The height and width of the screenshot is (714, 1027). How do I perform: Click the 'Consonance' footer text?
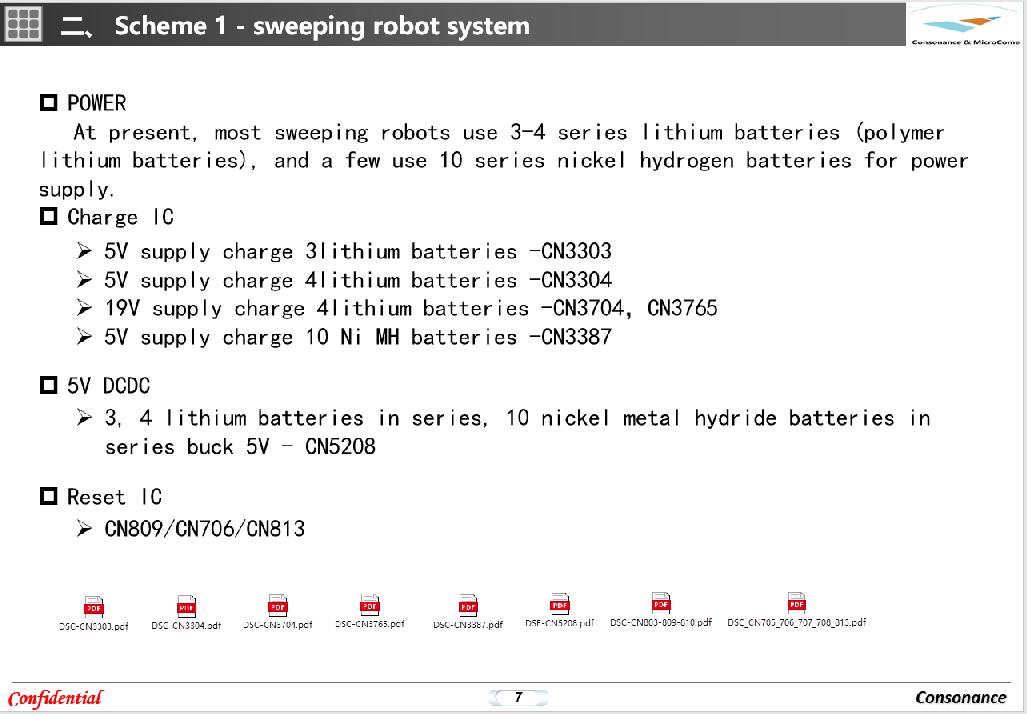[960, 698]
